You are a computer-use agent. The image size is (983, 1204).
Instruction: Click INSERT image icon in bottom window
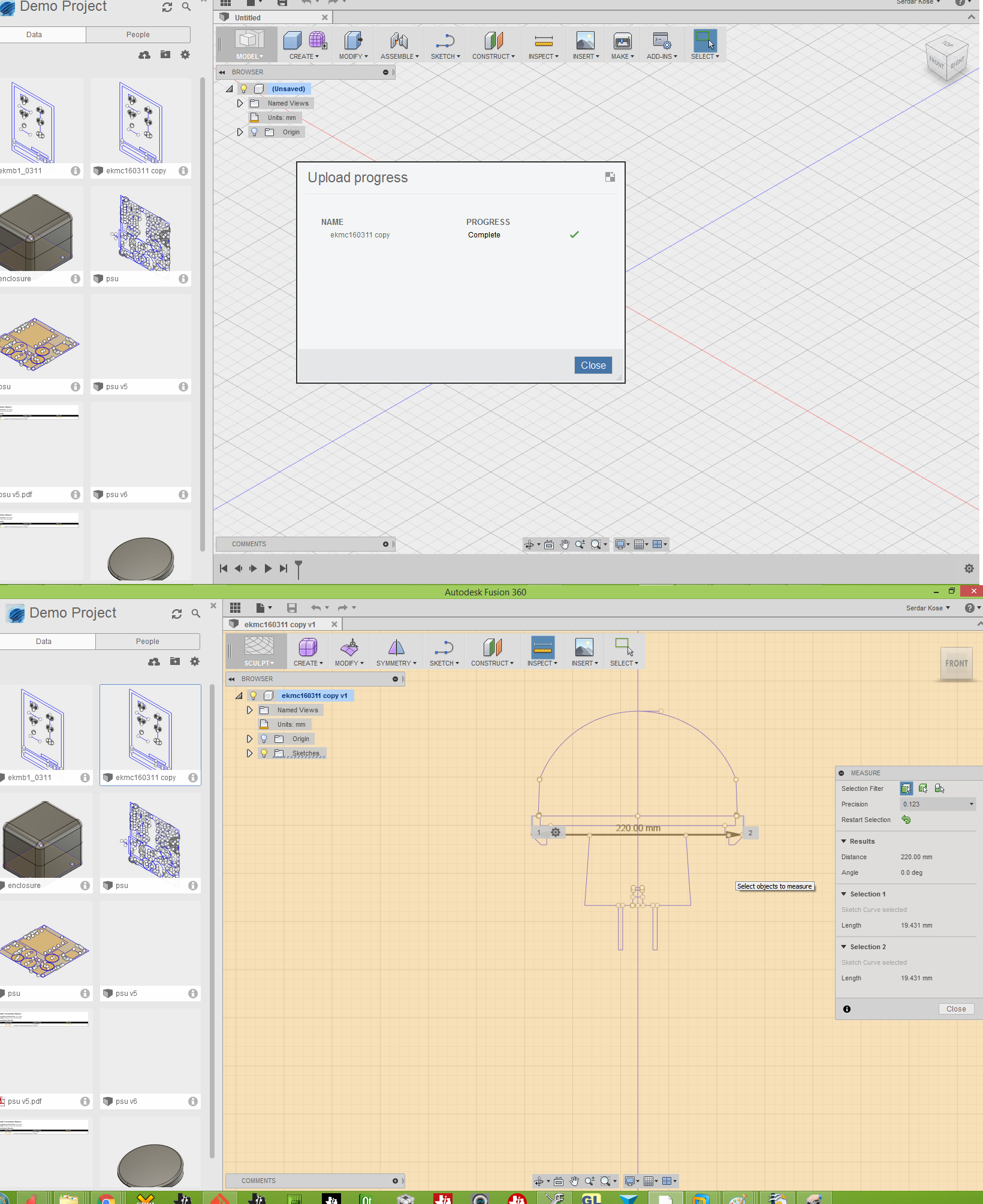coord(584,648)
